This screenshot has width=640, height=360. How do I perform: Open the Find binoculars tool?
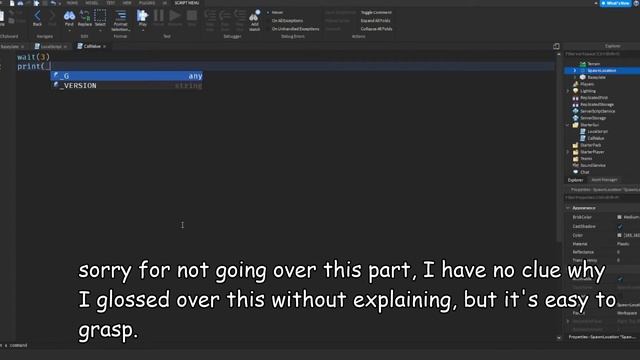69,18
